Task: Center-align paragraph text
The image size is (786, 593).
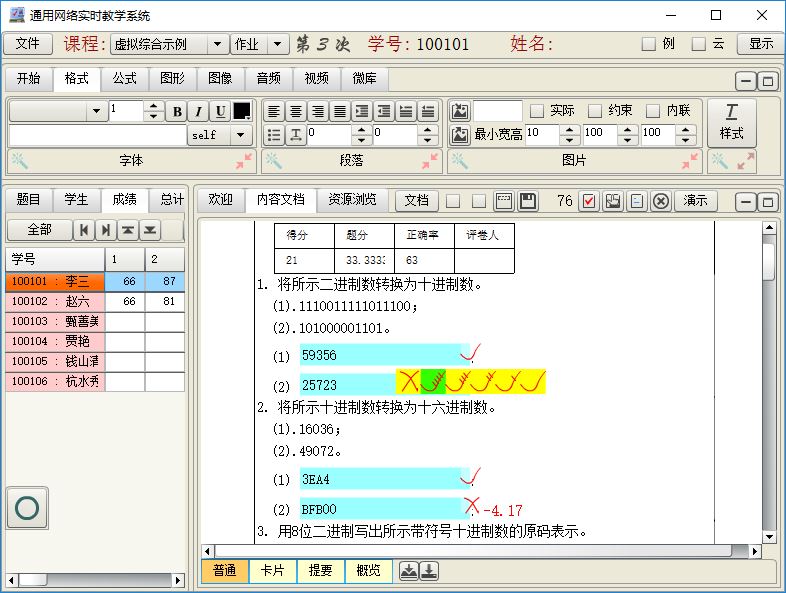Action: (296, 111)
